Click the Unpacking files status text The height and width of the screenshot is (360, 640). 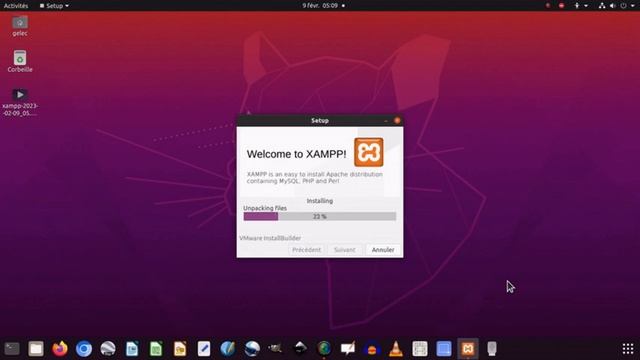pyautogui.click(x=265, y=208)
